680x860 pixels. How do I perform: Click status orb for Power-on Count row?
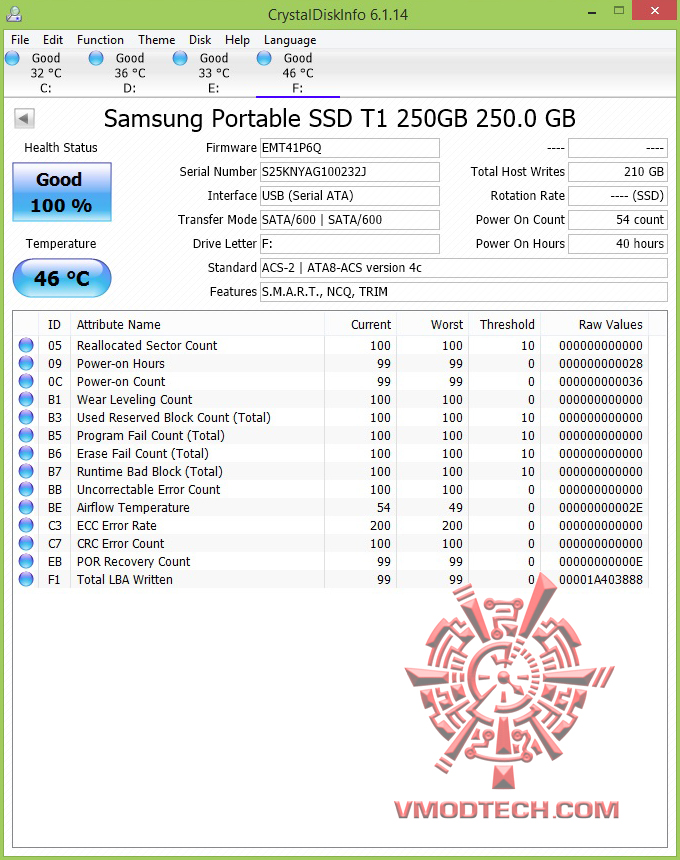point(26,381)
